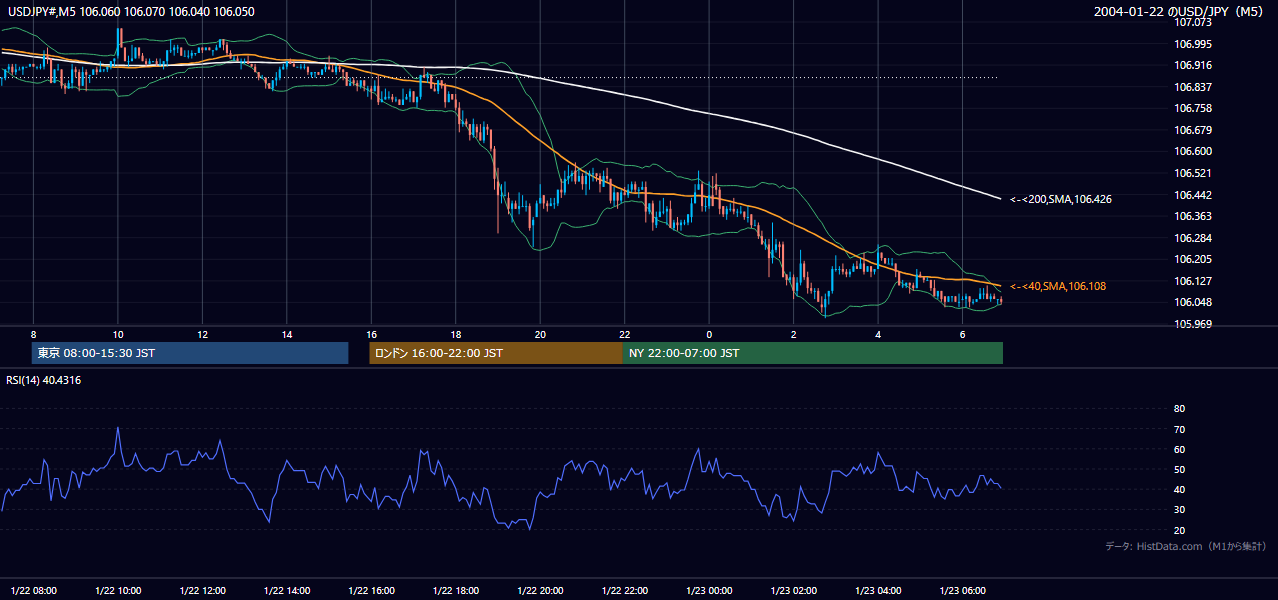Click the 1/22 18:00 bottom time label
Image resolution: width=1278 pixels, height=600 pixels.
[456, 590]
